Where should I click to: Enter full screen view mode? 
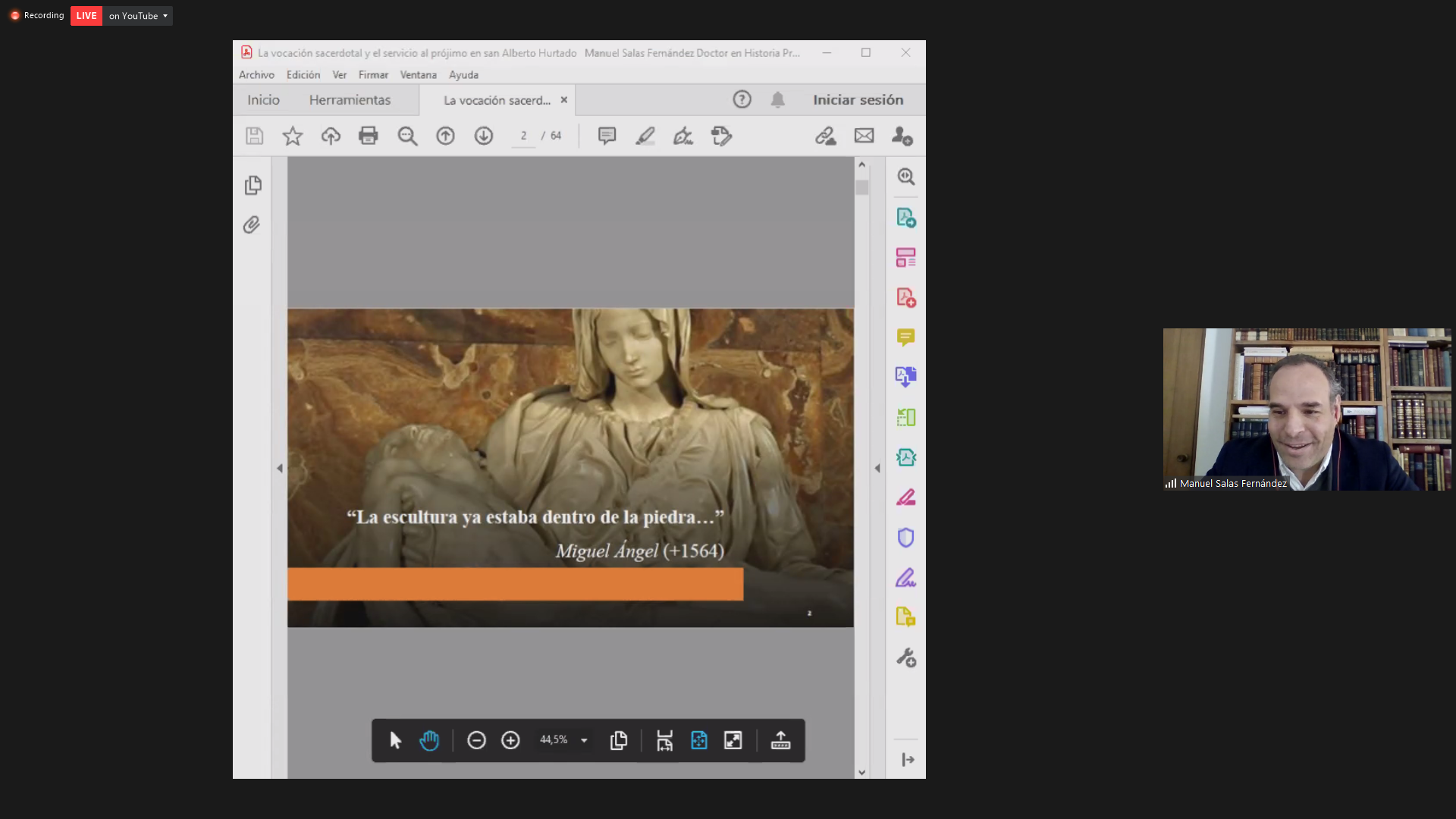[x=733, y=740]
